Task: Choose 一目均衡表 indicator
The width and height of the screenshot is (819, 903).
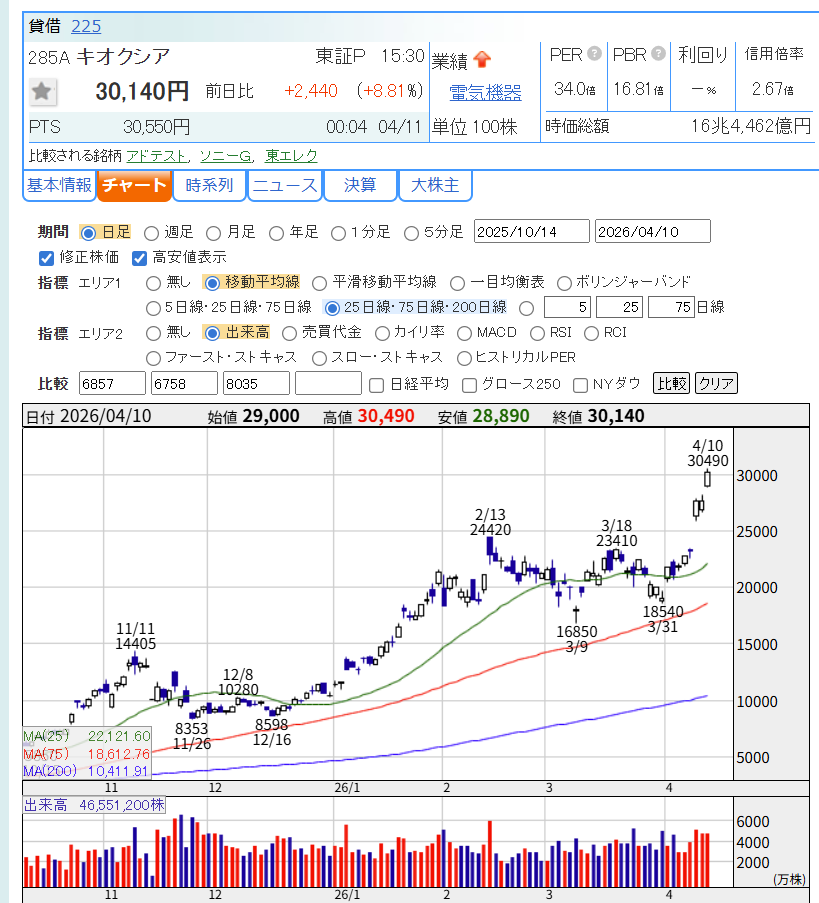Action: point(457,283)
